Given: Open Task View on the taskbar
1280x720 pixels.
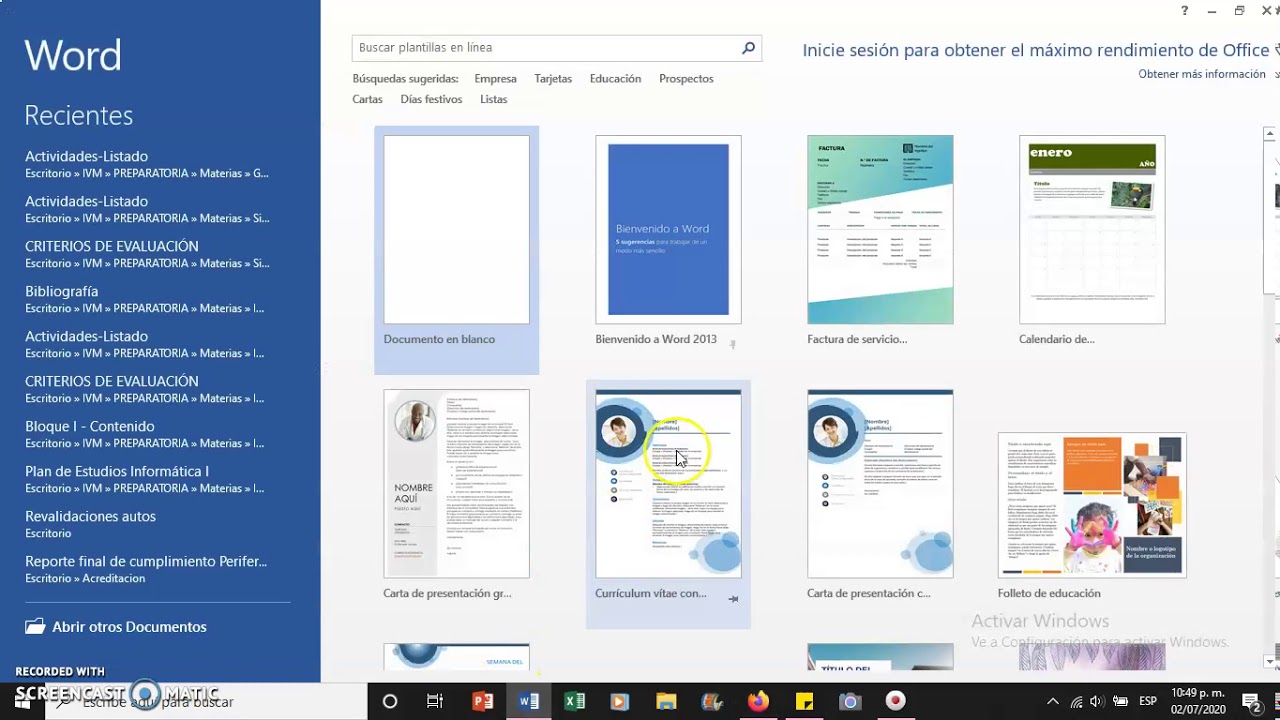Looking at the screenshot, I should pyautogui.click(x=435, y=702).
